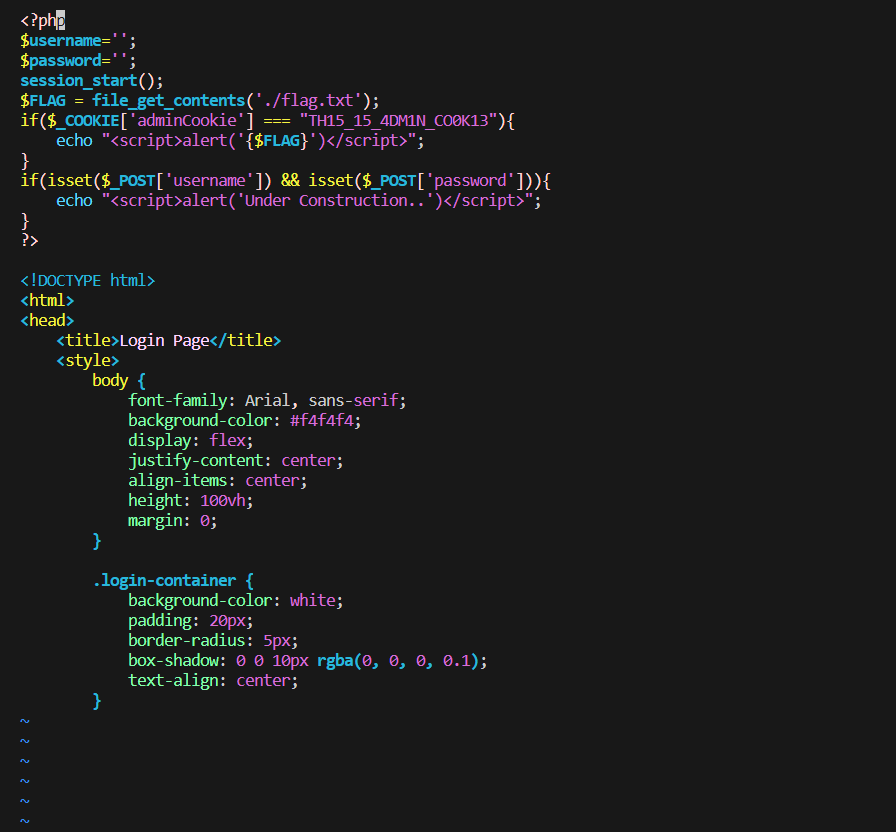This screenshot has width=896, height=832.
Task: Click the background-color: white line
Action: click(x=235, y=601)
